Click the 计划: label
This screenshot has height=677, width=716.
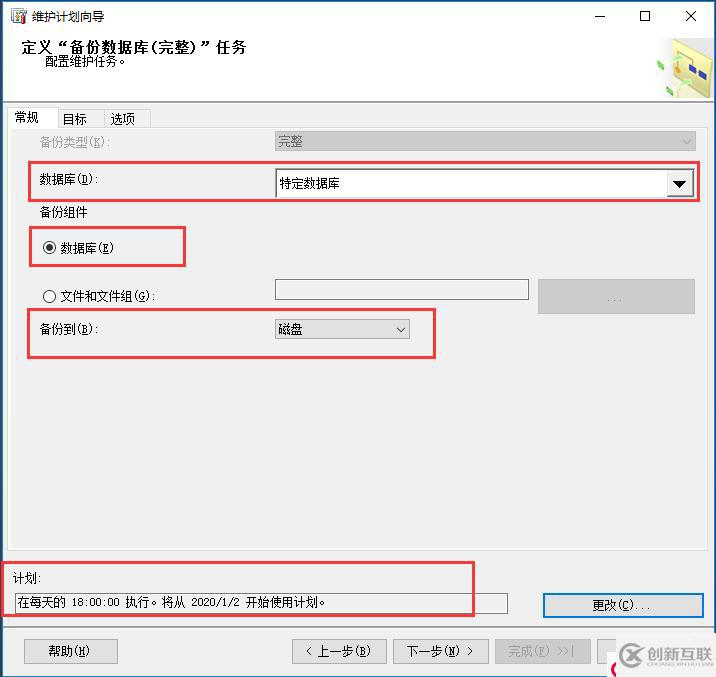[x=27, y=578]
